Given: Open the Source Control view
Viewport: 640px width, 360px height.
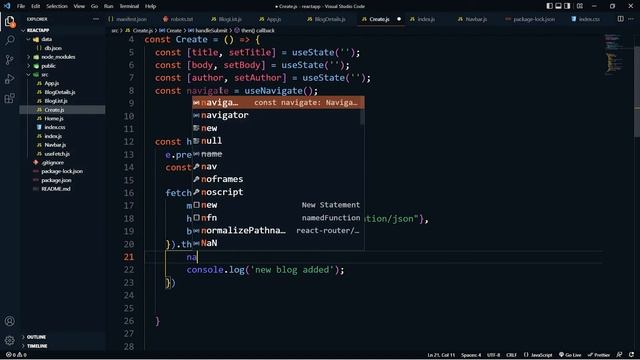Looking at the screenshot, I should click(9, 60).
